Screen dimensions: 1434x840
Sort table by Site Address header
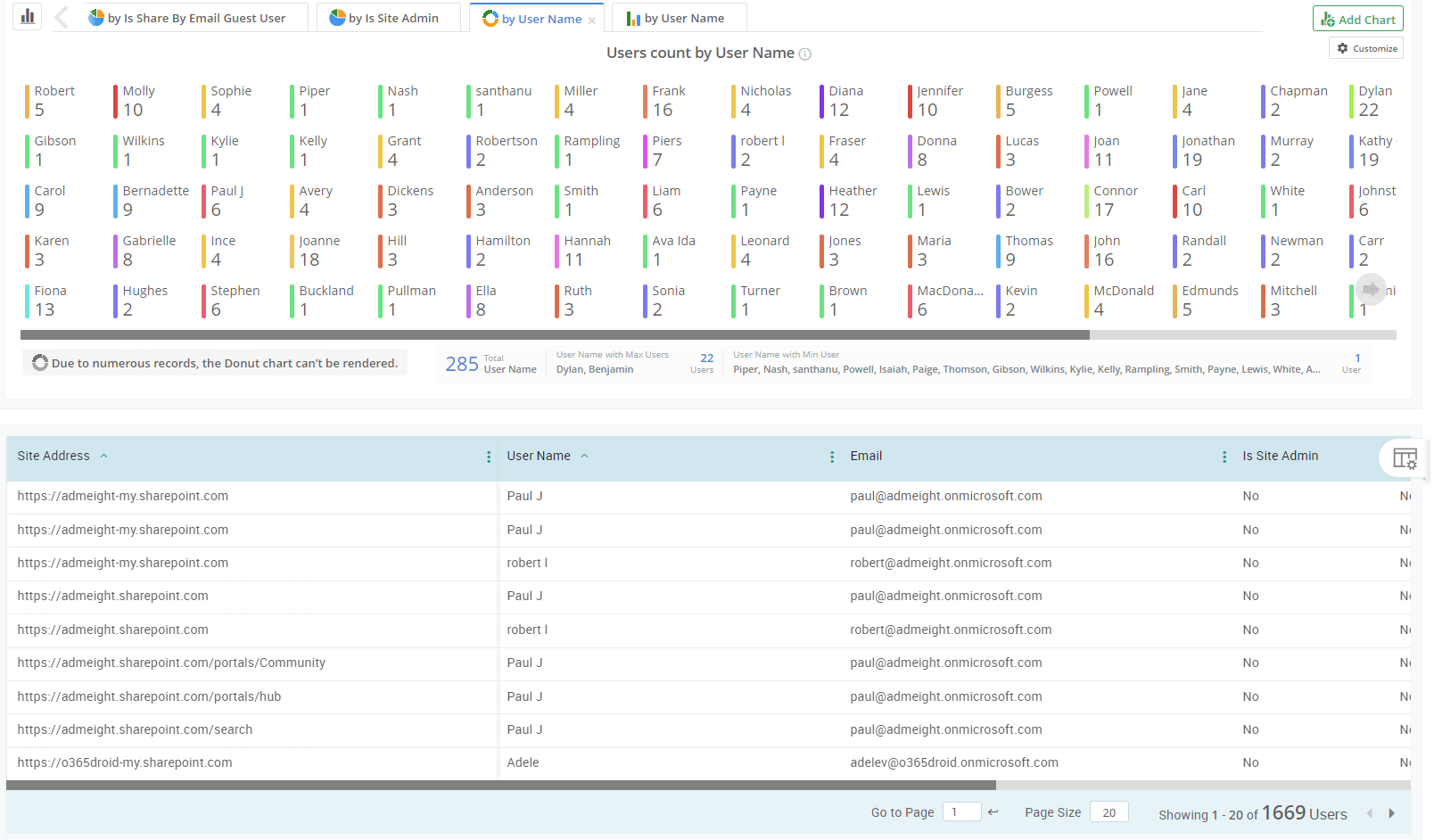click(54, 456)
